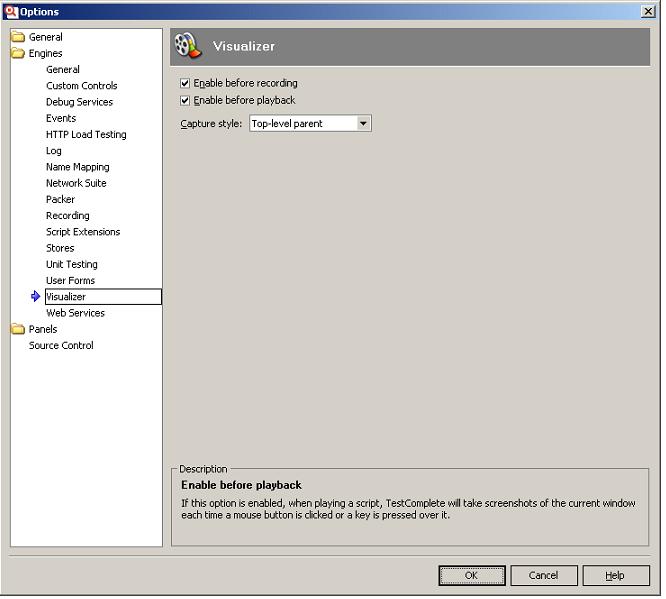Go to Web Services options
The height and width of the screenshot is (599, 666).
75,313
